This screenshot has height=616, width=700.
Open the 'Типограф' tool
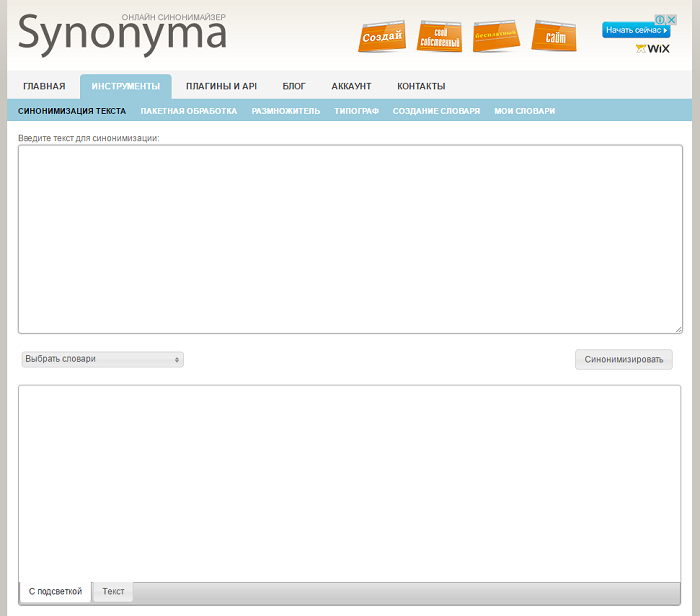pyautogui.click(x=356, y=111)
